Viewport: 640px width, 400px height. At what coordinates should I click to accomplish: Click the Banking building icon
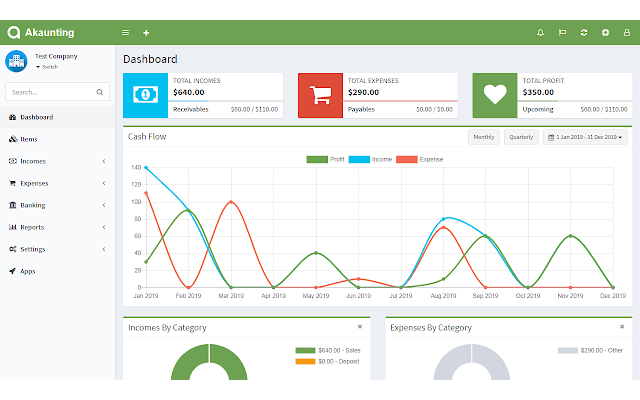click(13, 205)
